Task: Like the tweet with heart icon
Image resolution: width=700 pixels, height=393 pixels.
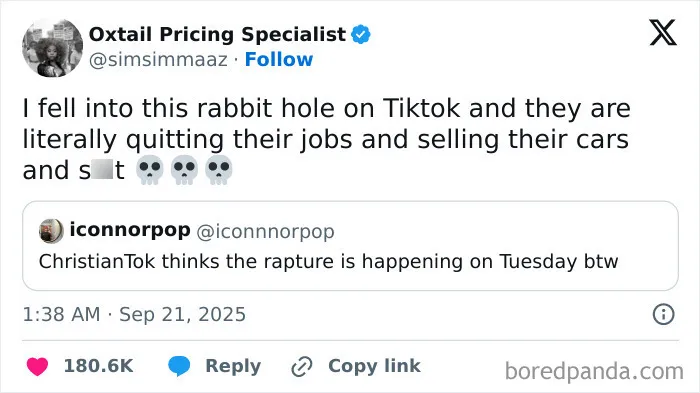Action: (37, 367)
